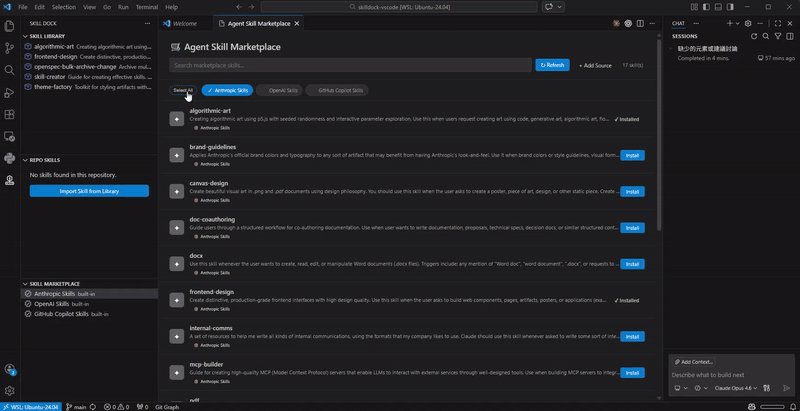Open editor more actions ellipsis
800x411 pixels.
pyautogui.click(x=652, y=23)
